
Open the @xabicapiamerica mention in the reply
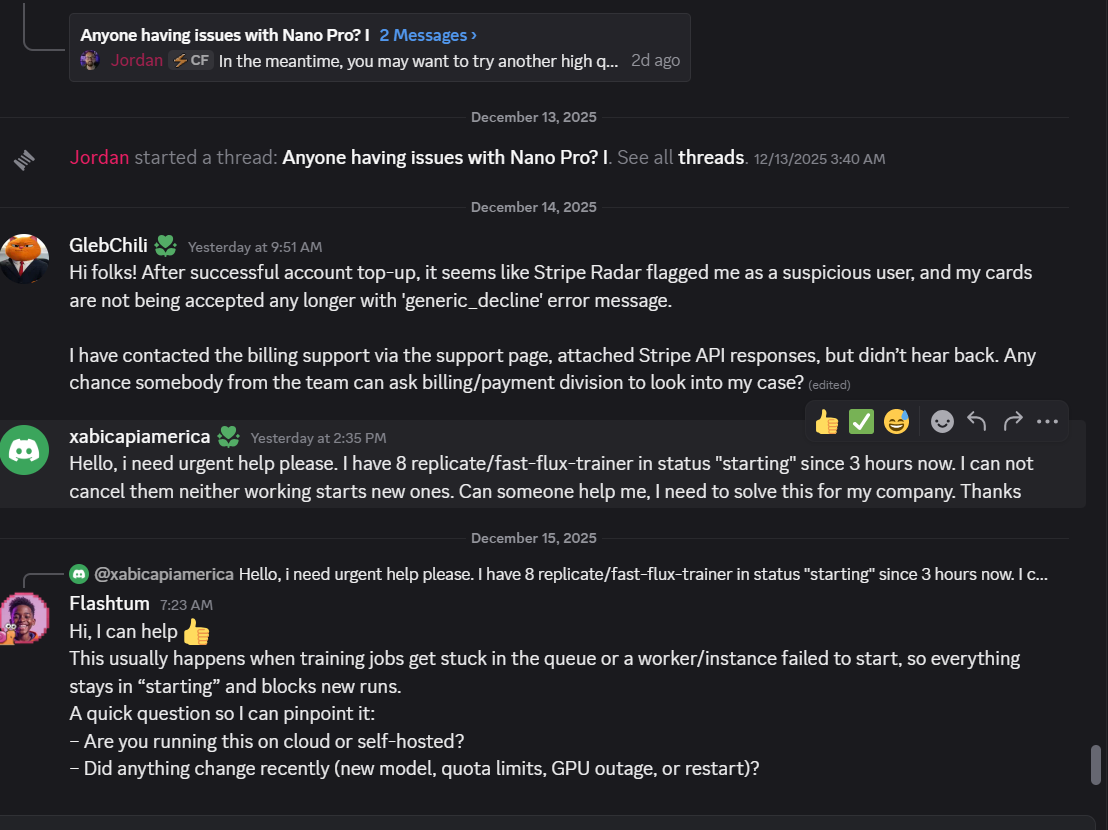tap(164, 574)
